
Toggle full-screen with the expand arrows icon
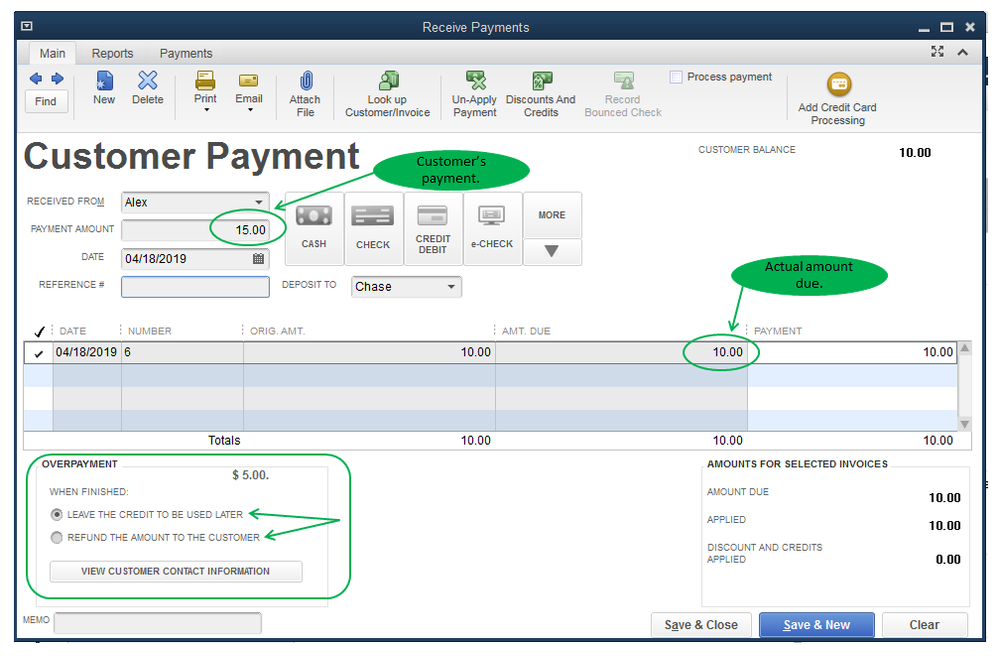click(937, 52)
